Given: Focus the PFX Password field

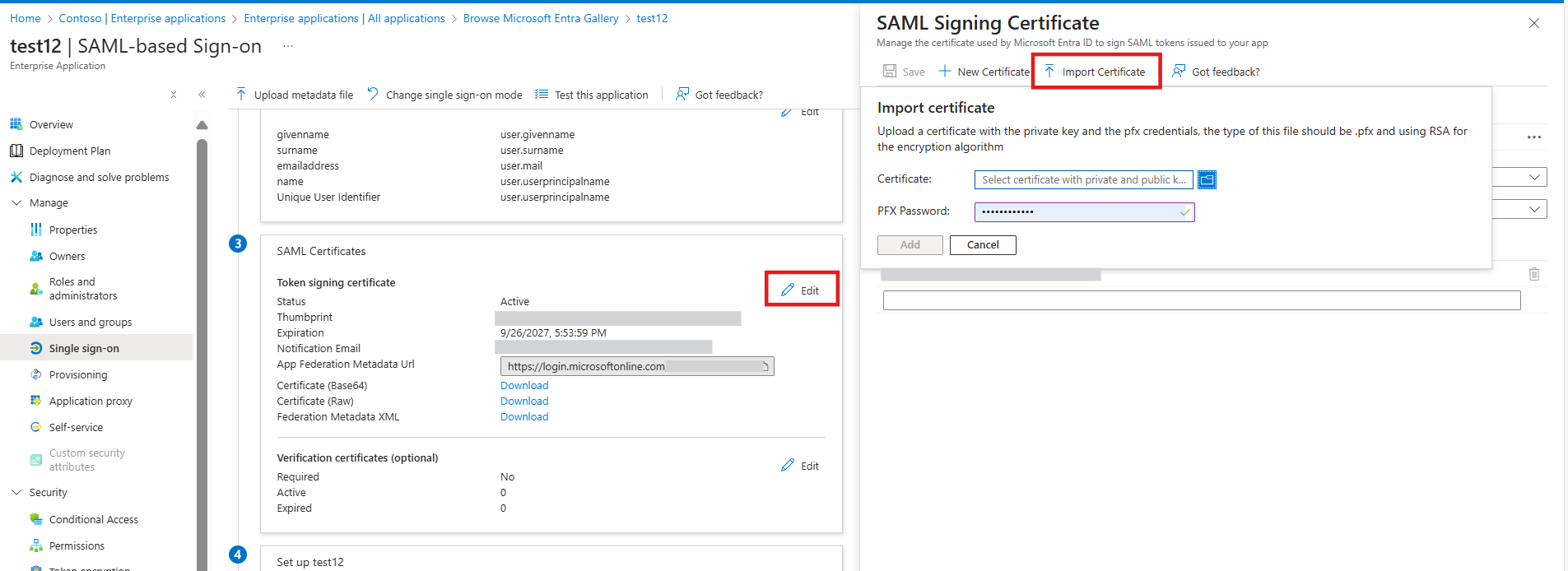Looking at the screenshot, I should coord(1085,211).
